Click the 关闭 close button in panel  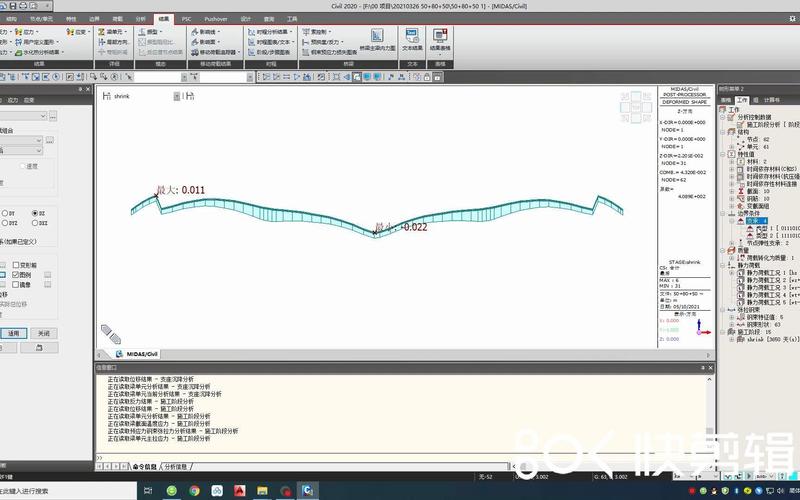click(44, 333)
